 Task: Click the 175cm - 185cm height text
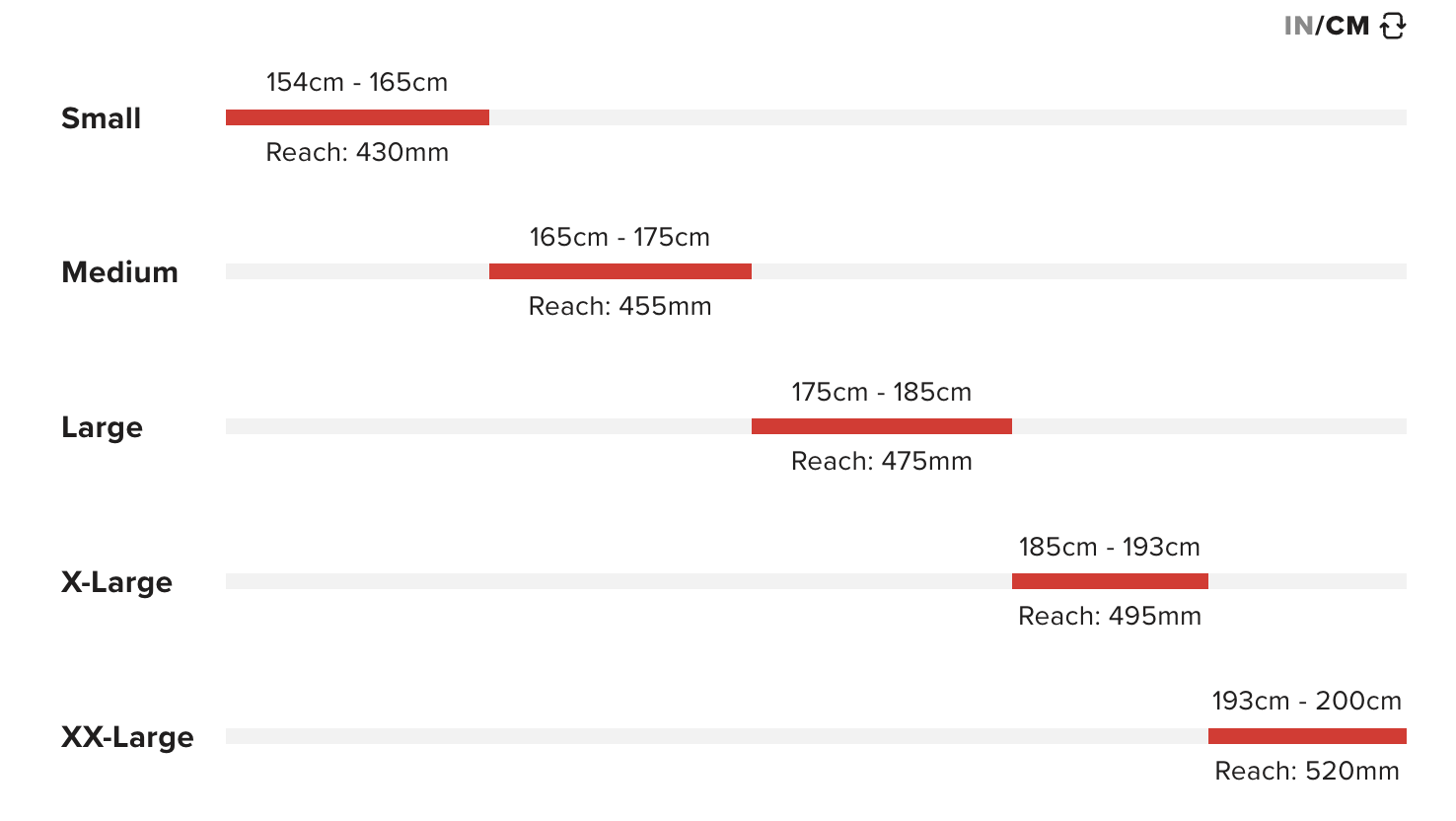[881, 392]
